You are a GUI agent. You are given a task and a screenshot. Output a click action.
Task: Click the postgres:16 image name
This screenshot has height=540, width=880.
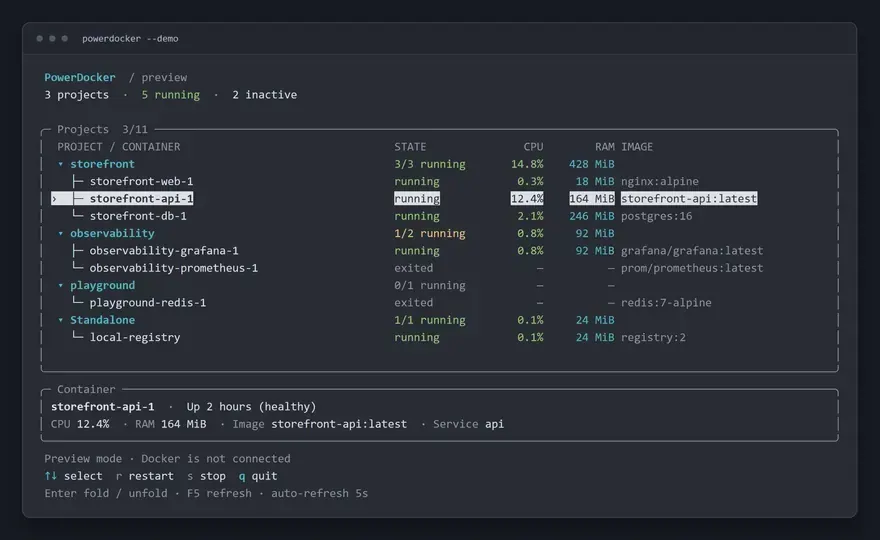[x=656, y=216]
